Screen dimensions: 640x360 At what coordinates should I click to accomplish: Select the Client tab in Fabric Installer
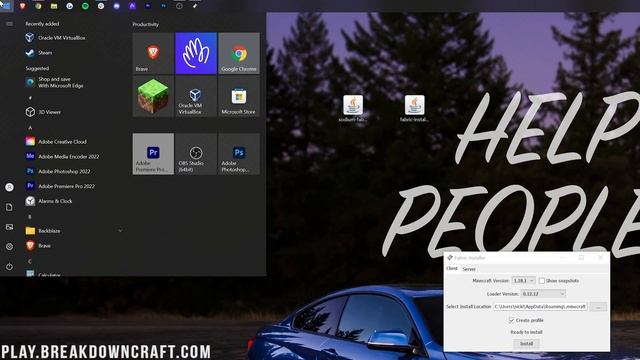coord(452,269)
